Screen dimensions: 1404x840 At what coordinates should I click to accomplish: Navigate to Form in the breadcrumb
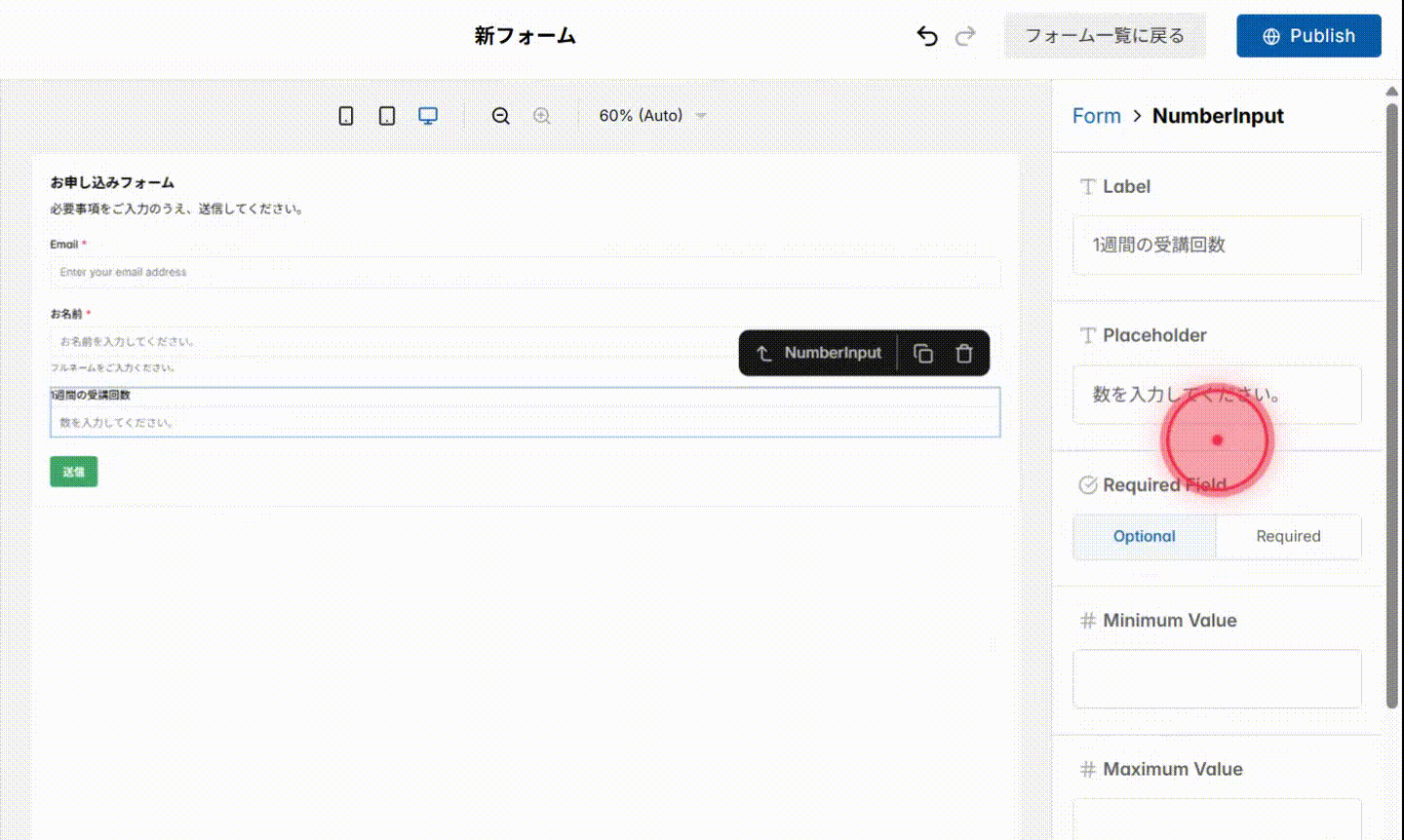pos(1096,115)
